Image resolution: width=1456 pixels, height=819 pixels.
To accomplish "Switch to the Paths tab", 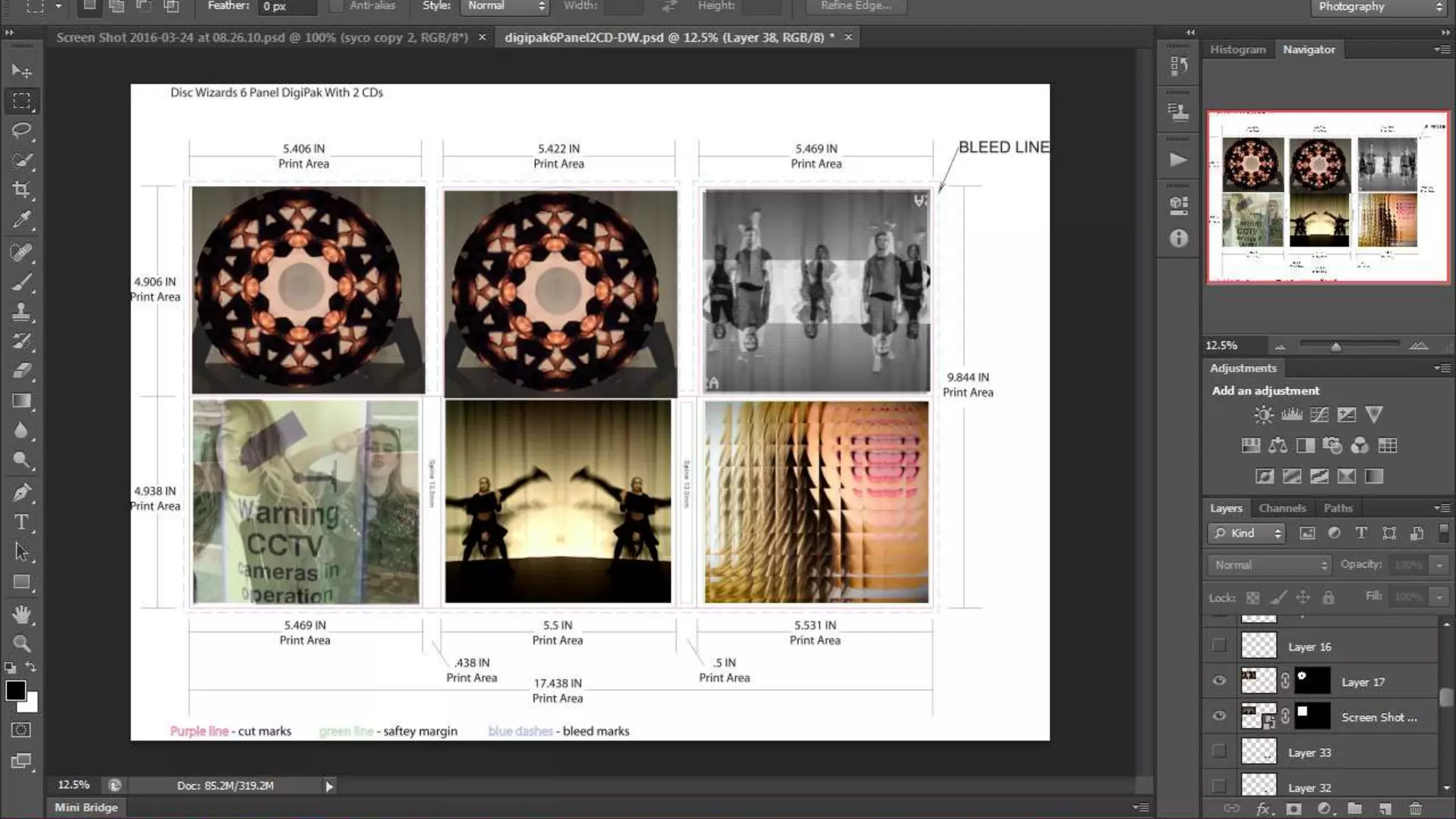I will [x=1338, y=508].
